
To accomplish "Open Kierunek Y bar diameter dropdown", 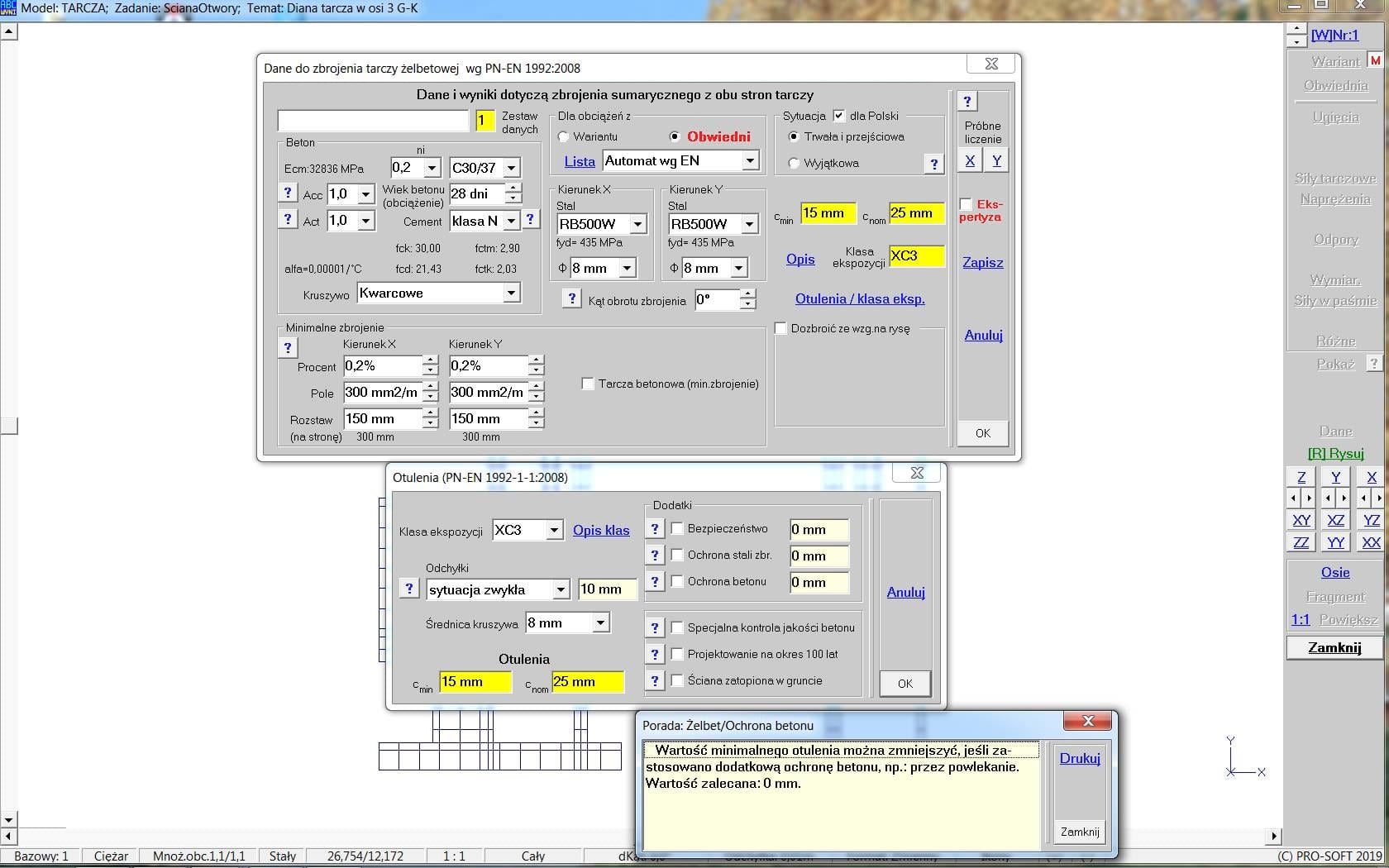I will coord(739,268).
